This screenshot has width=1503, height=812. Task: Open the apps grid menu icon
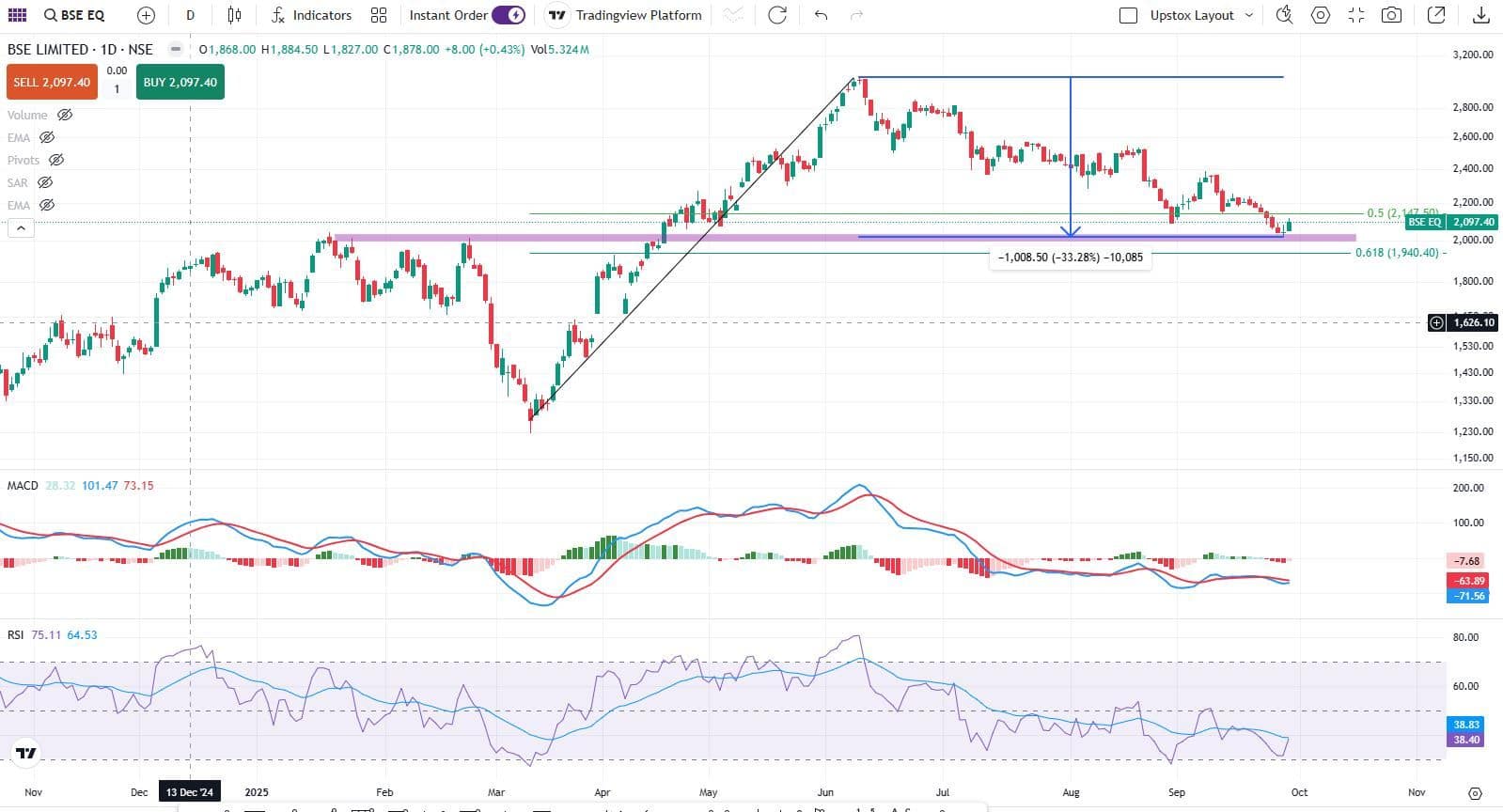coord(17,15)
